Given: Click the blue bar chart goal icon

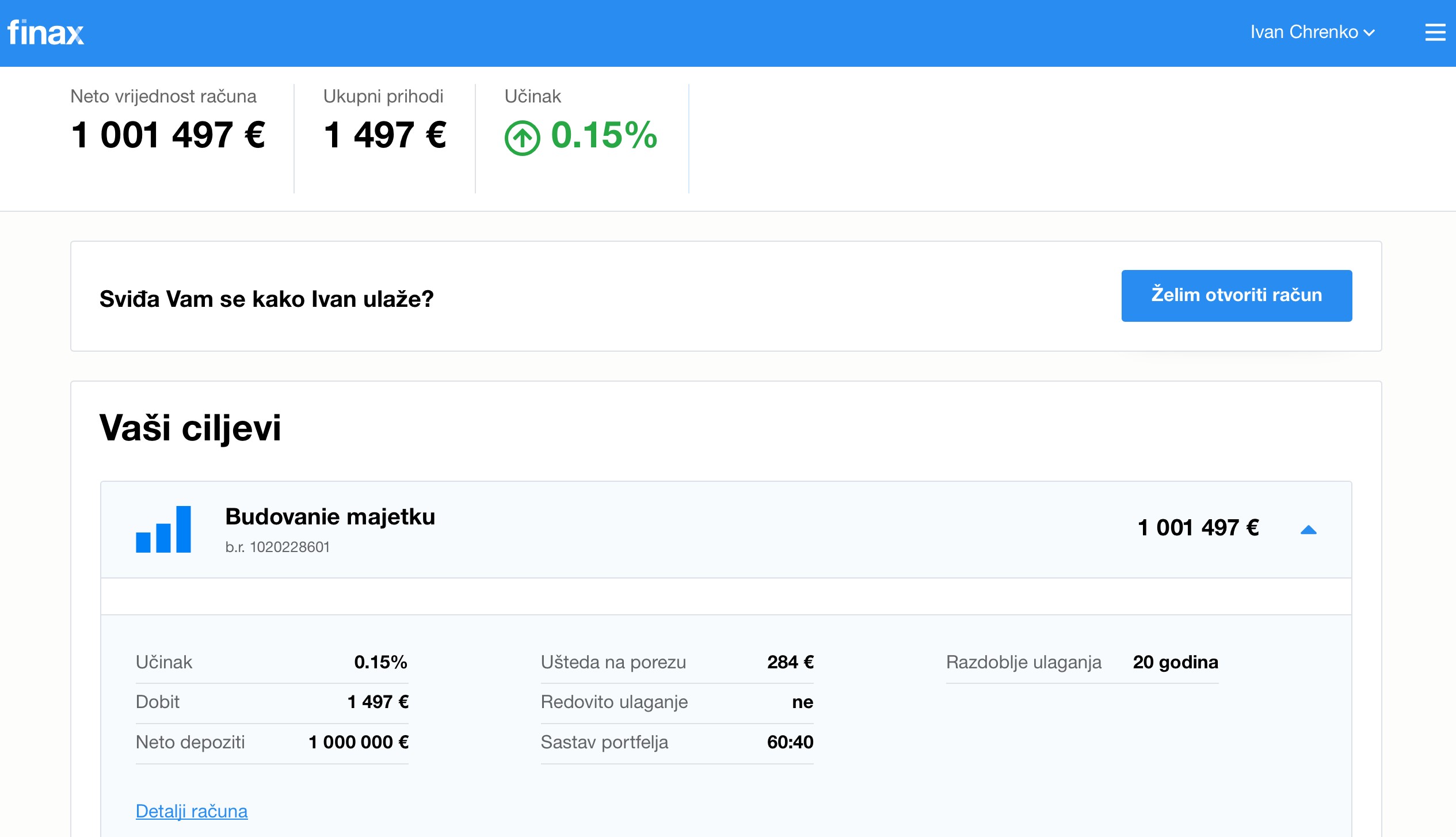Looking at the screenshot, I should [x=163, y=529].
